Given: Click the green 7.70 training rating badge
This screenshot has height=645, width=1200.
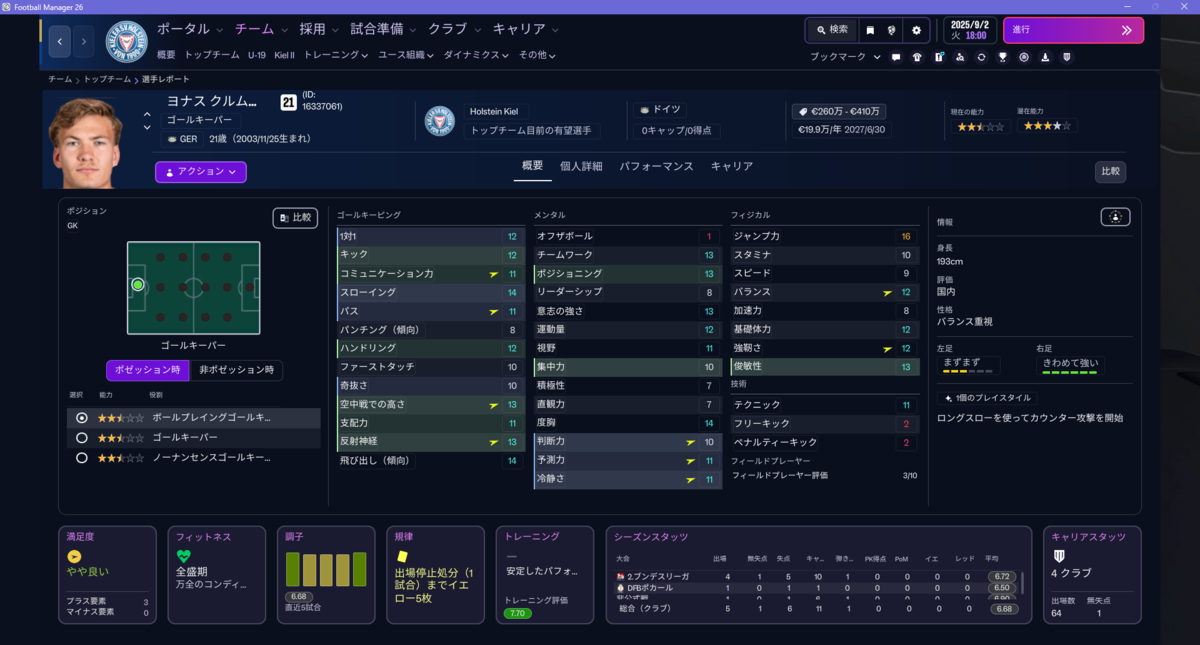Looking at the screenshot, I should point(517,613).
